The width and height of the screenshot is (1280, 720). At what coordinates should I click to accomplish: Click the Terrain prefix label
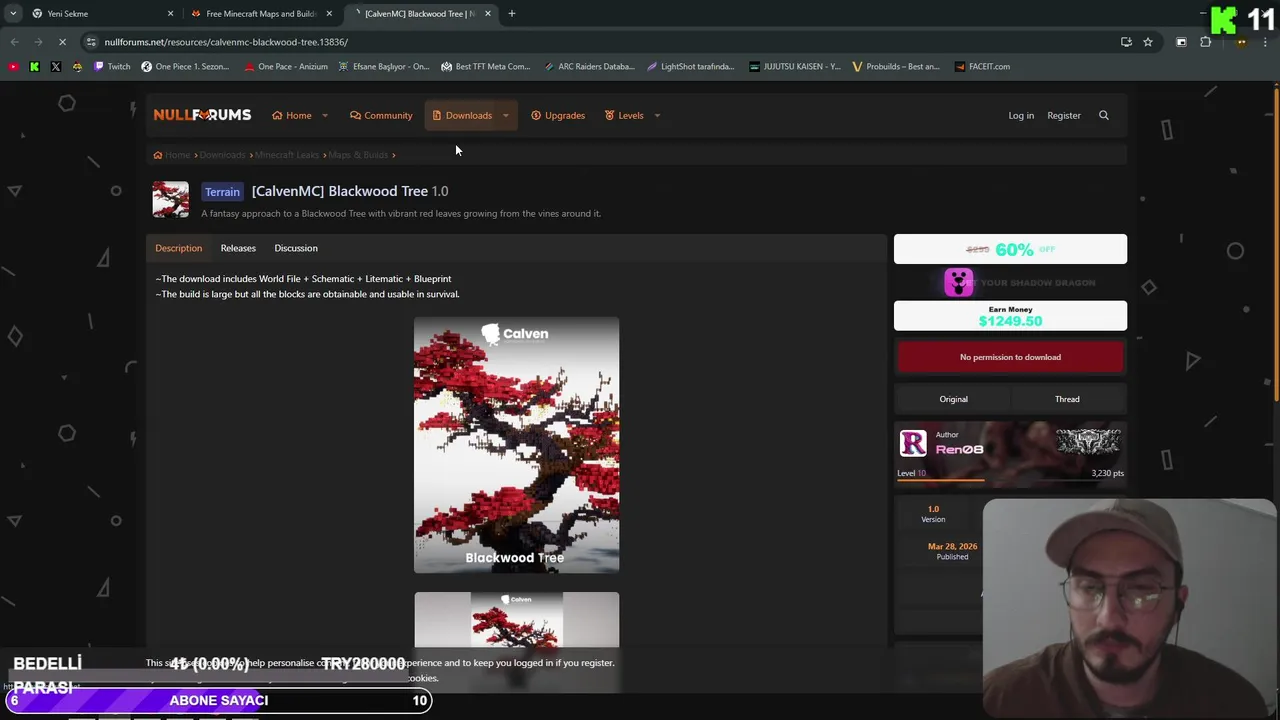pyautogui.click(x=222, y=192)
